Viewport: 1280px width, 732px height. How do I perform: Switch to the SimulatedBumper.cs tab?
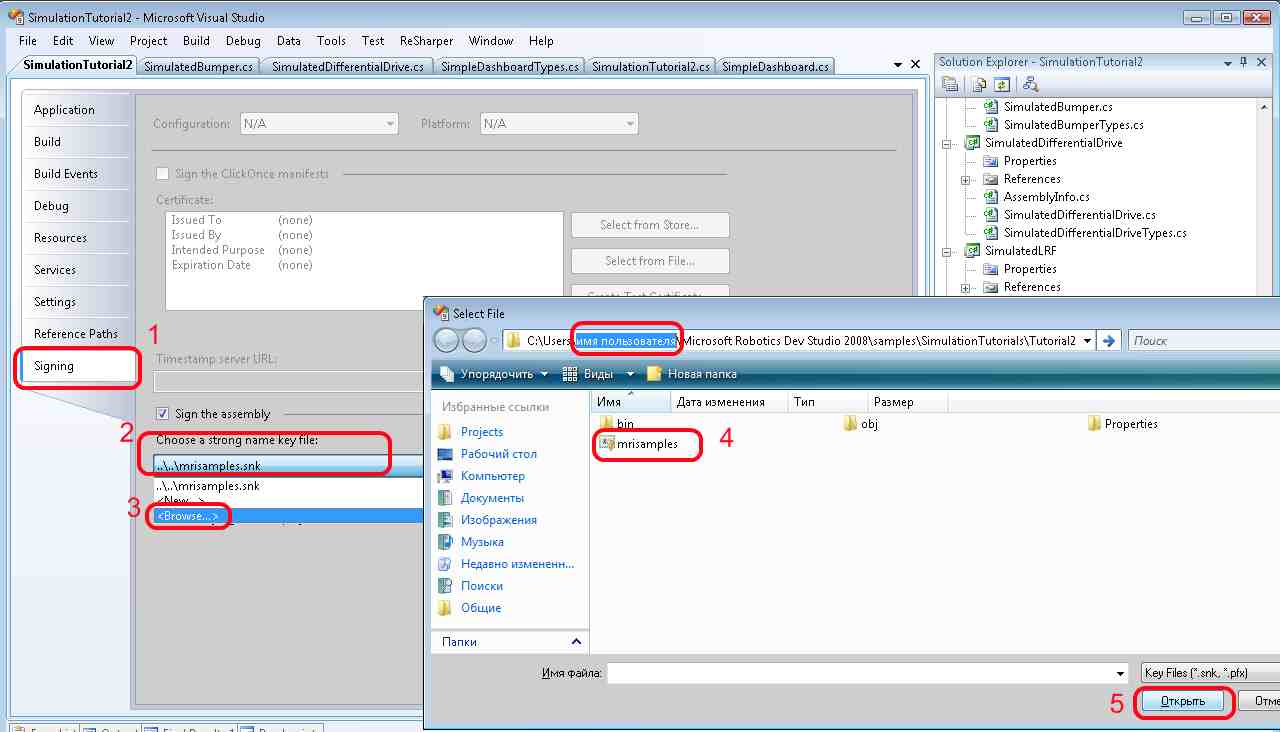pos(198,67)
